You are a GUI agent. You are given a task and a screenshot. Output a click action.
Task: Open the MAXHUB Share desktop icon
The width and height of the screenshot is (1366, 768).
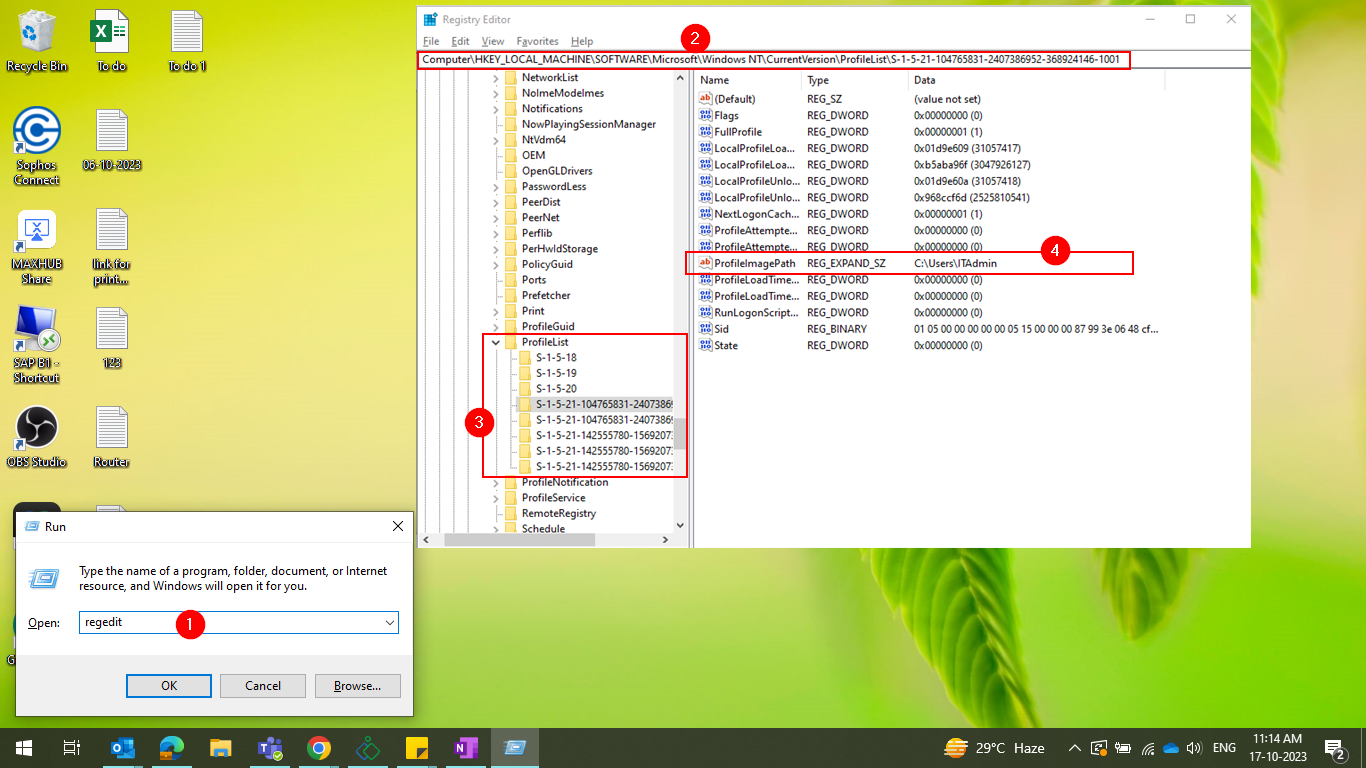click(37, 231)
